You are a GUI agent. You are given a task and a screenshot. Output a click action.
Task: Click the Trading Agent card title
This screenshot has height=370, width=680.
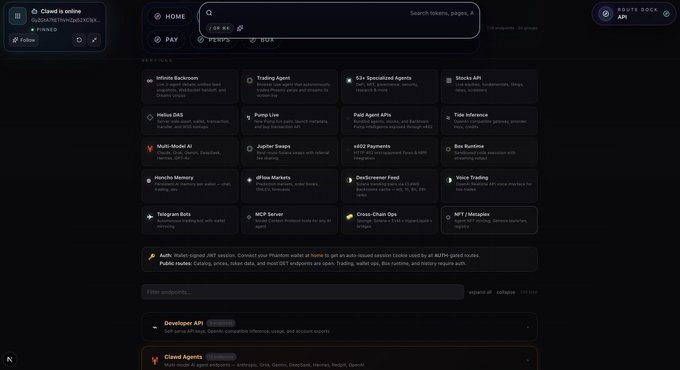coord(273,78)
